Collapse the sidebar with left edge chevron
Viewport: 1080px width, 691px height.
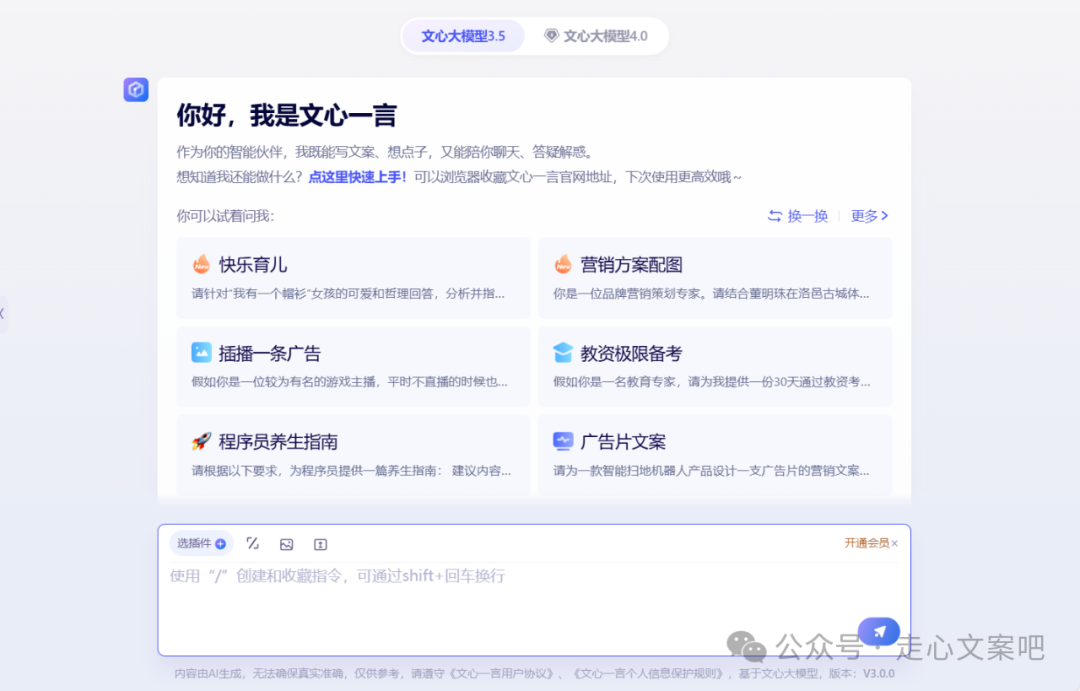(4, 314)
